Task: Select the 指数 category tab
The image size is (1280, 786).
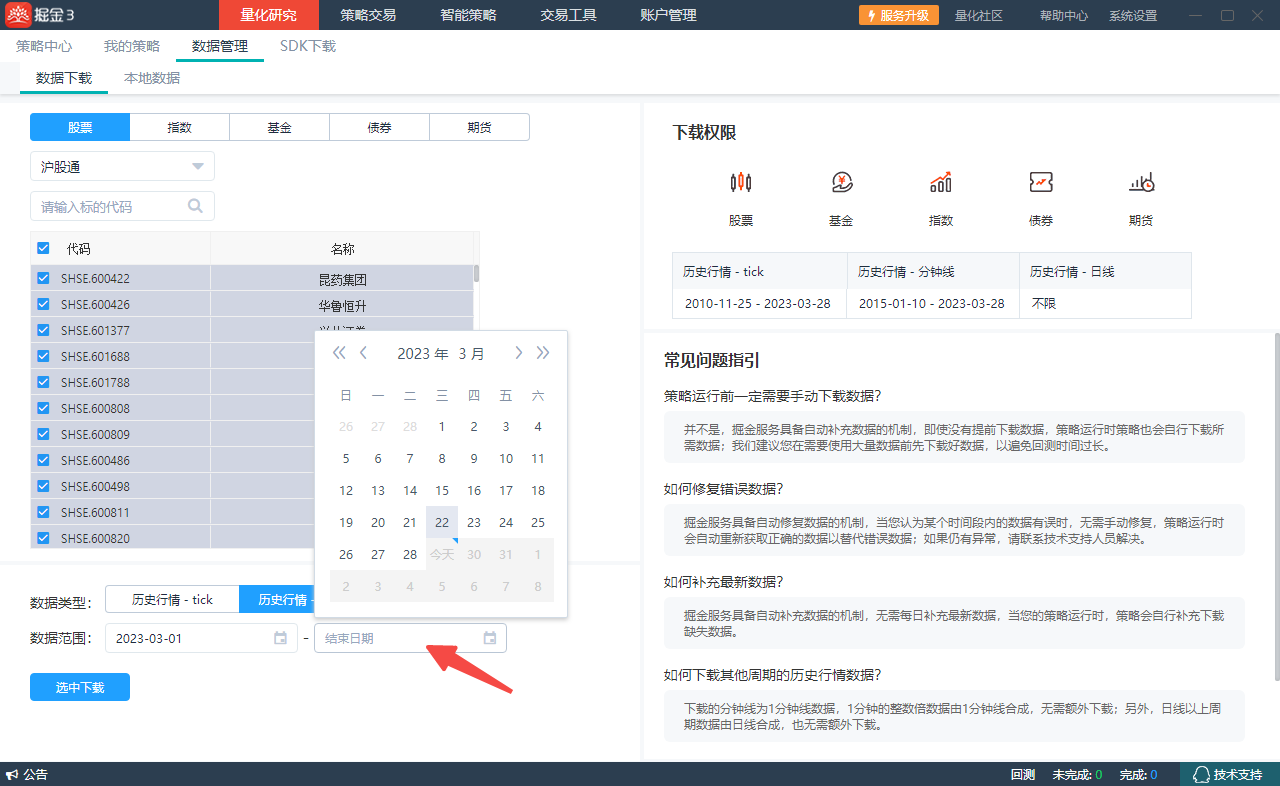Action: pyautogui.click(x=180, y=127)
